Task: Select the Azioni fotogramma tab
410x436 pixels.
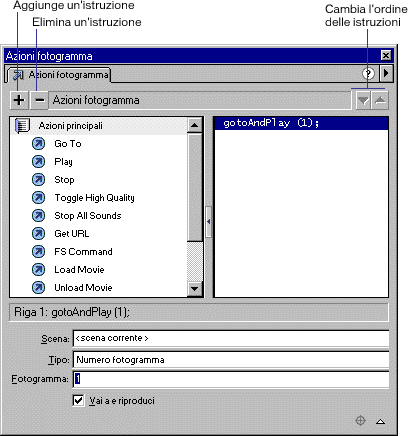Action: [59, 75]
